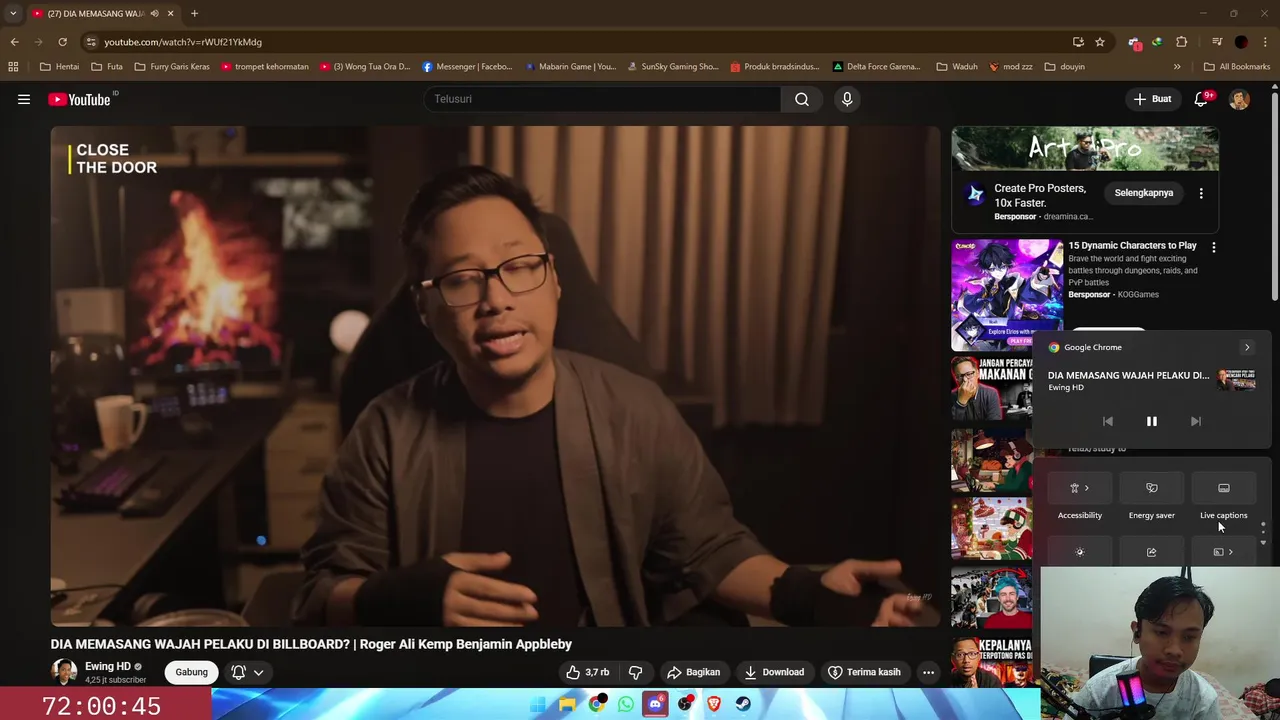Viewport: 1280px width, 720px height.
Task: Click the Buat create button
Action: 1152,99
